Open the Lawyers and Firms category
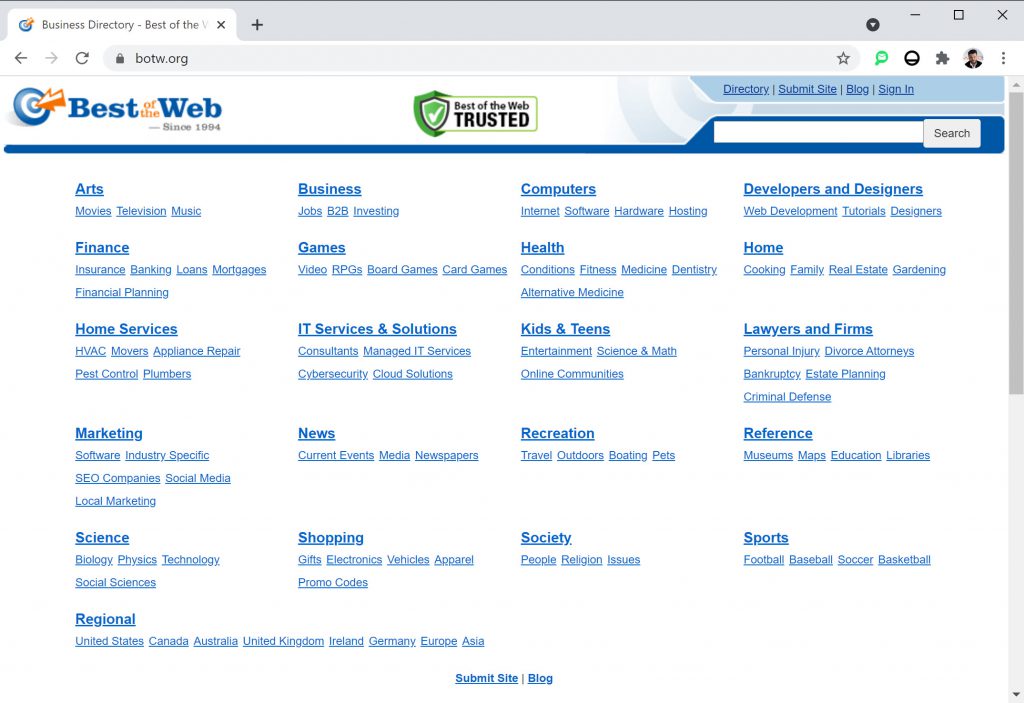This screenshot has width=1024, height=703. 808,329
